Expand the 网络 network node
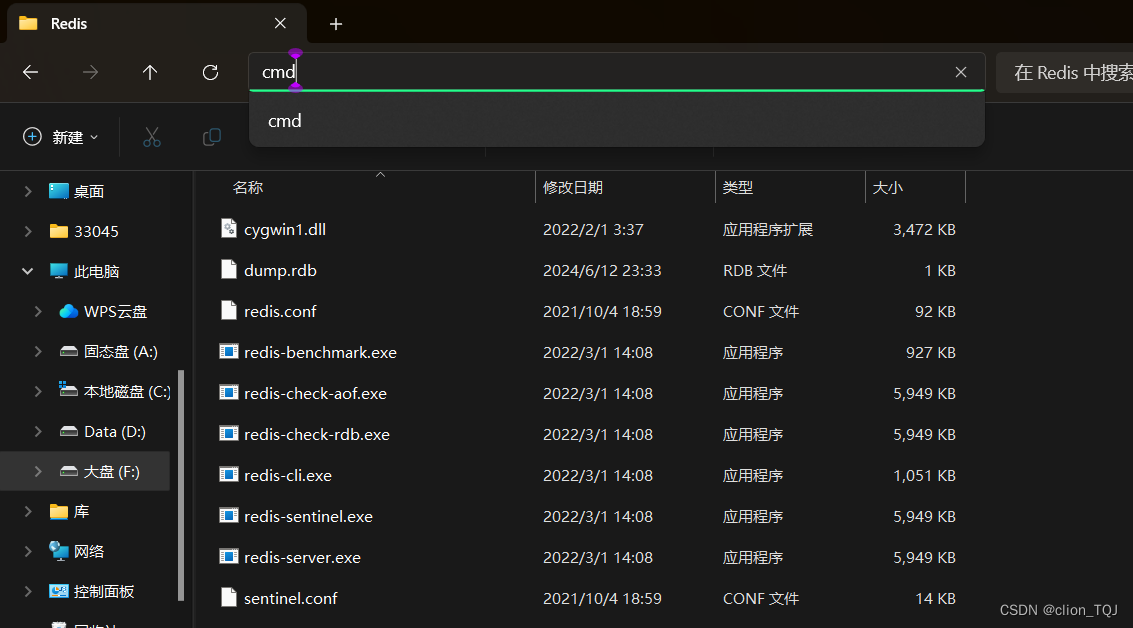Viewport: 1133px width, 628px height. click(27, 551)
